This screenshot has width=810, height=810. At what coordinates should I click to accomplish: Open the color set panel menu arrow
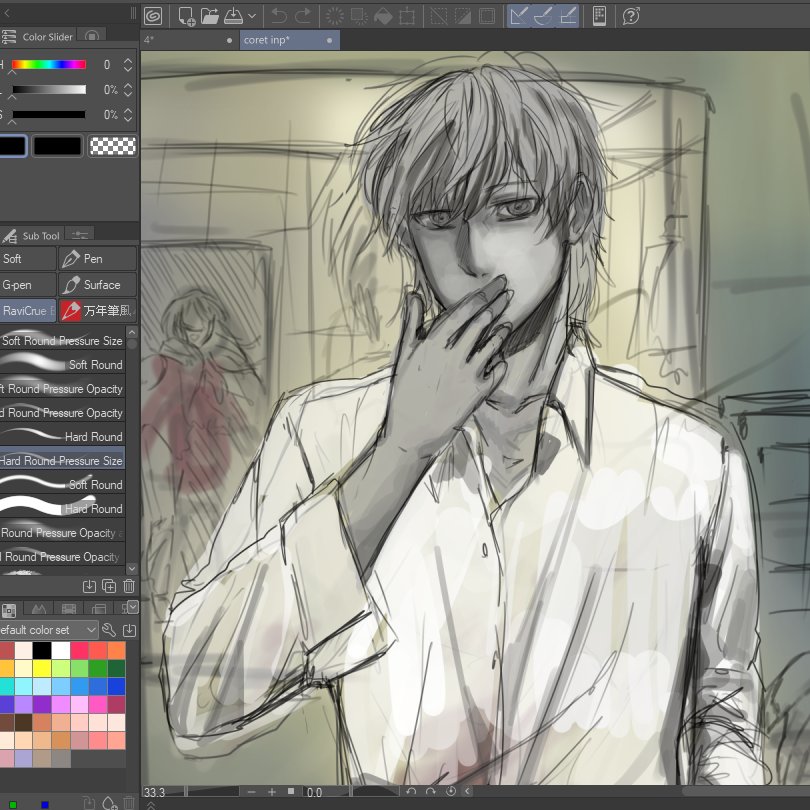coord(133,606)
